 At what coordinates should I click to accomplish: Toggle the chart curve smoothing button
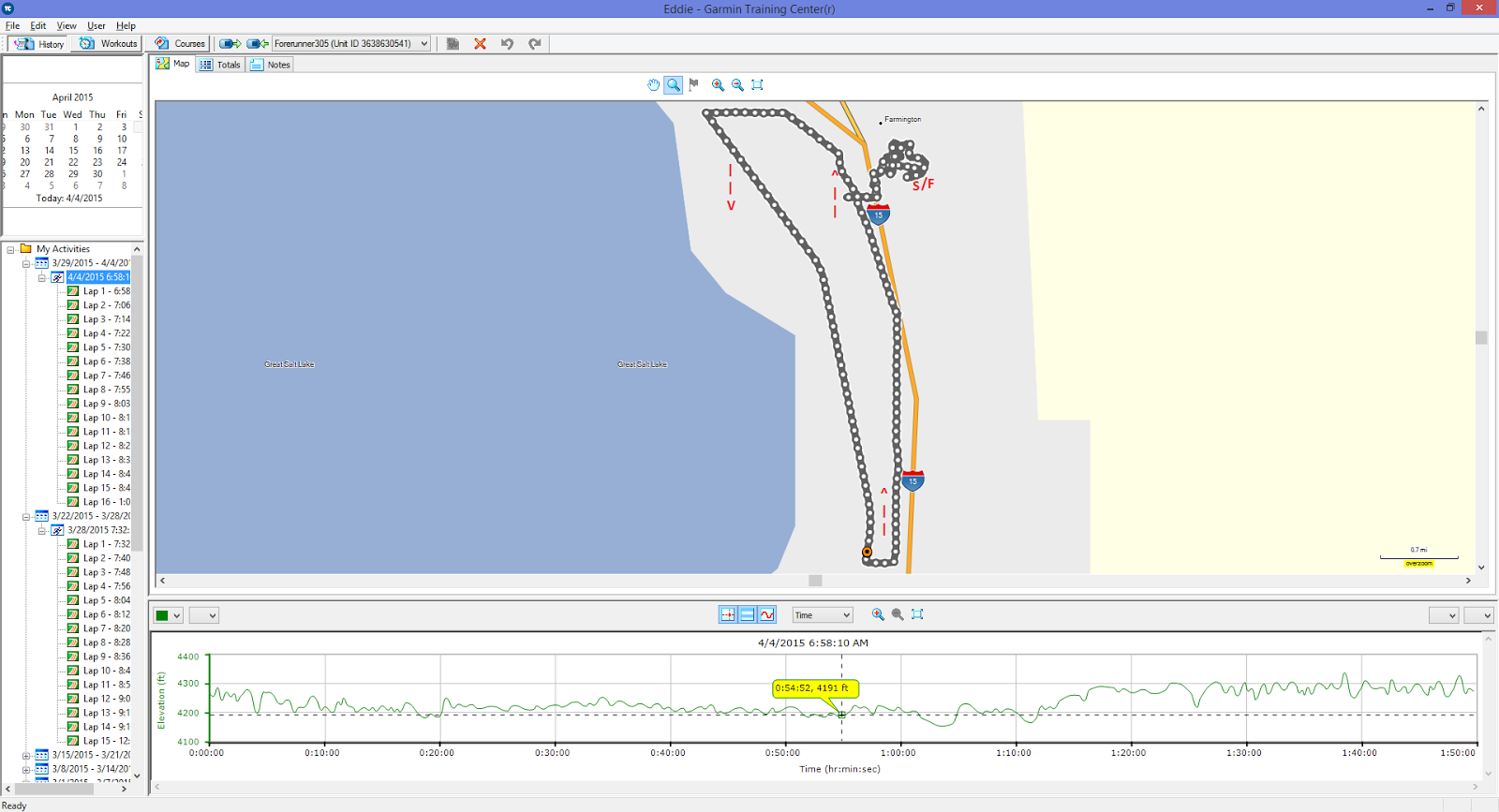coord(767,614)
